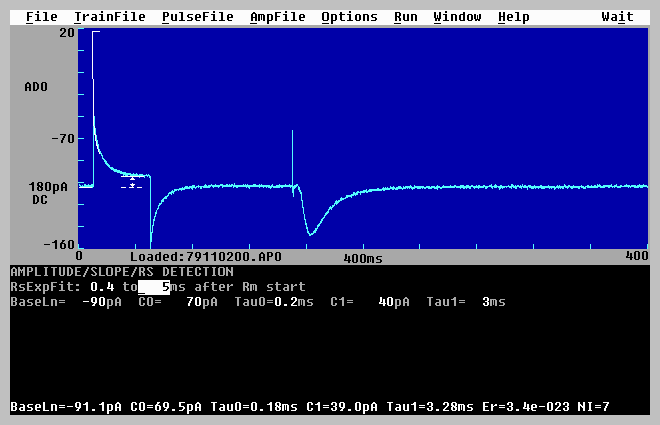The image size is (660, 425).
Task: Open the Run menu
Action: pyautogui.click(x=405, y=17)
